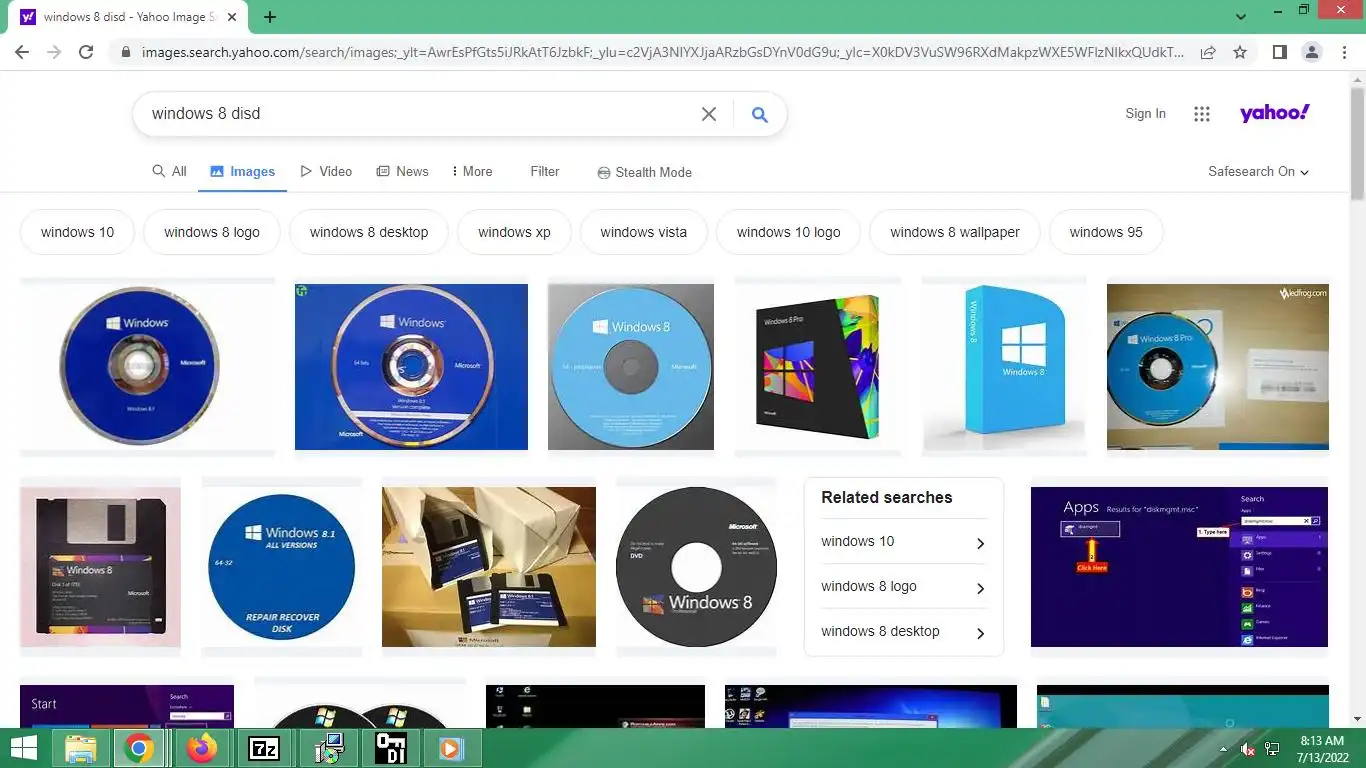Open Chrome side panel icon
Screen dimensions: 1366x768
1279,52
